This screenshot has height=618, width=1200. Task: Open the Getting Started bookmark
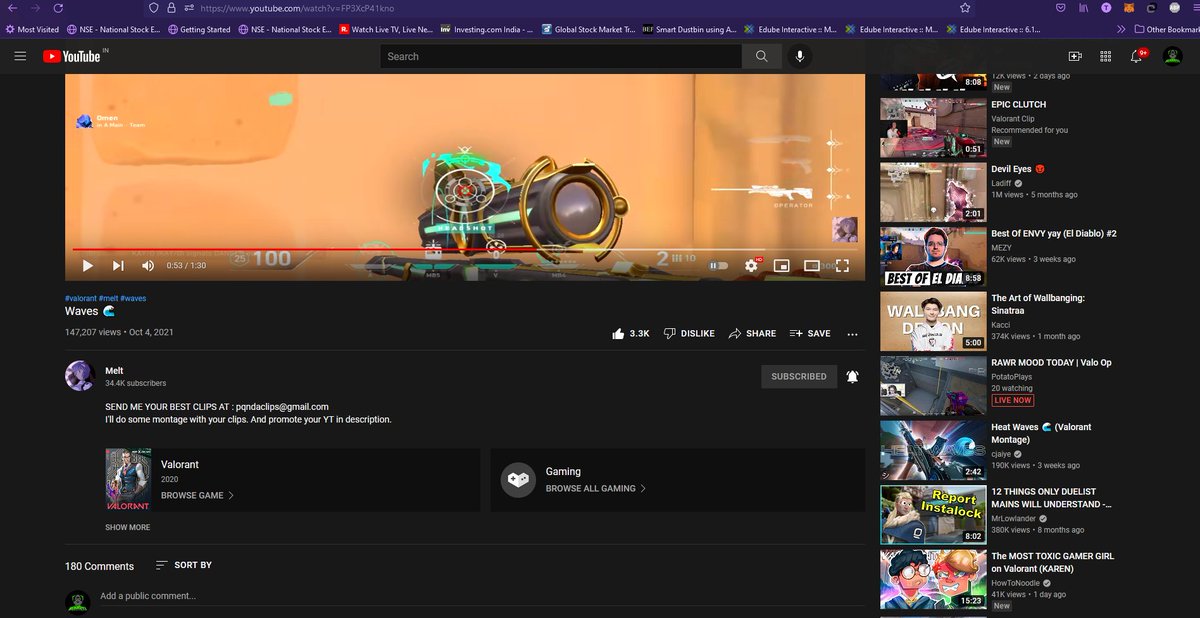coord(199,29)
